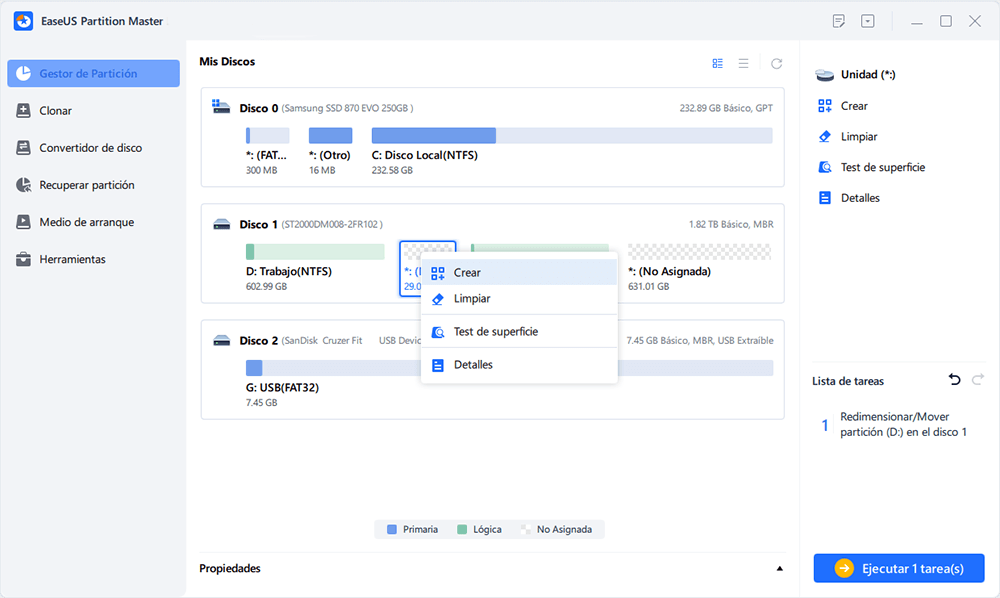The image size is (1000, 598).
Task: Click Test de superficie in right panel
Action: point(883,167)
